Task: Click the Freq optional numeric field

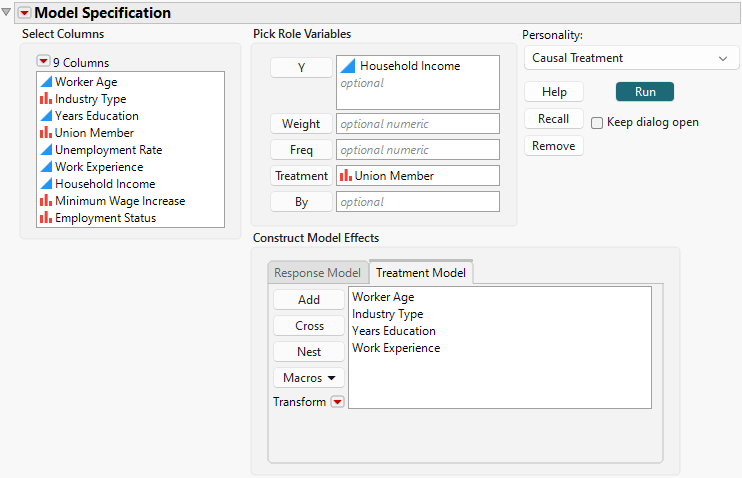Action: coord(418,150)
